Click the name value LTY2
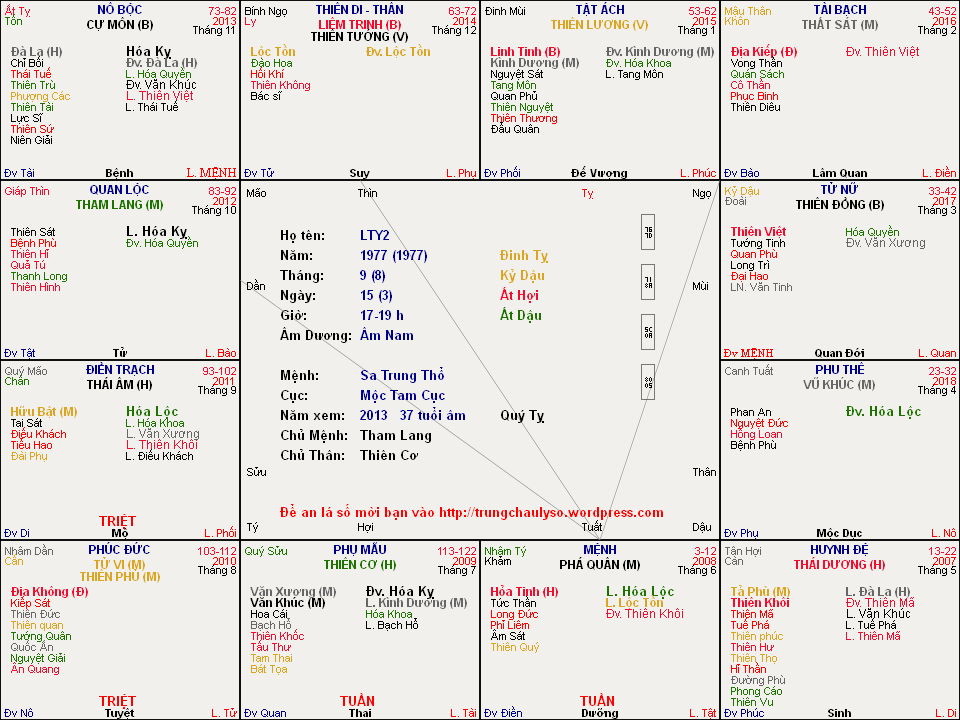The image size is (960, 720). [x=375, y=236]
